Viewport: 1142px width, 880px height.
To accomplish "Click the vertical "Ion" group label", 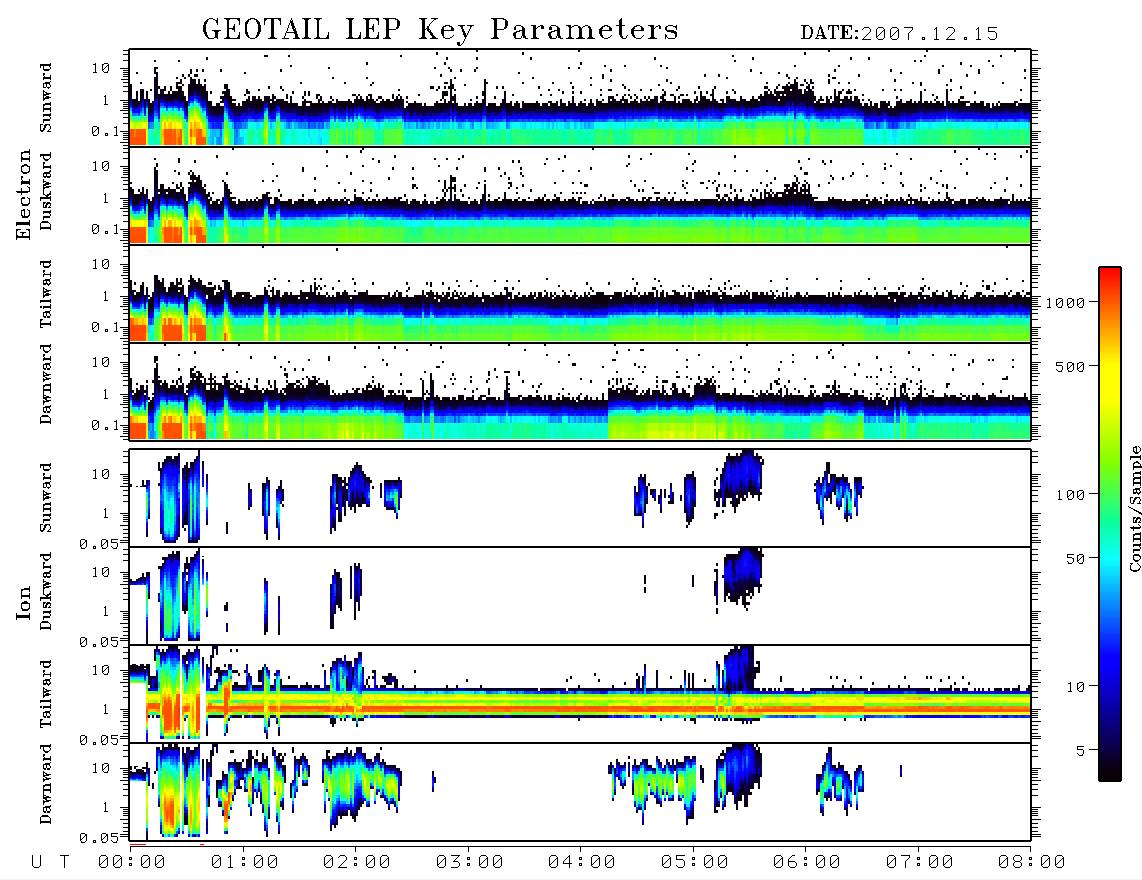I will pos(23,602).
